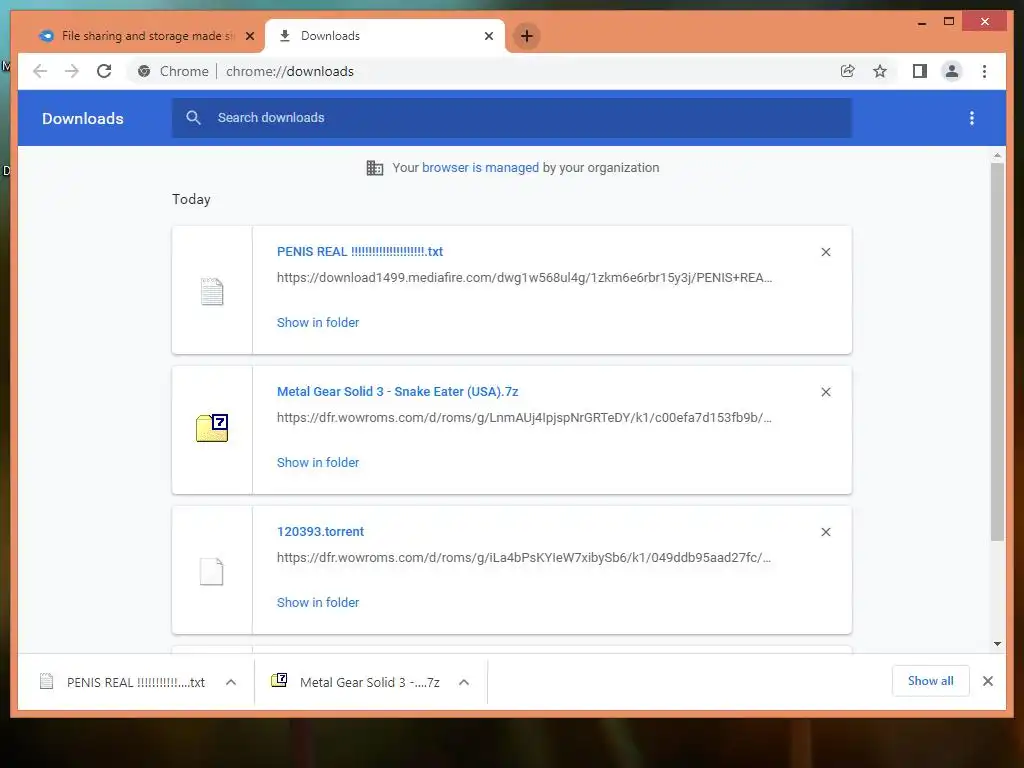The image size is (1024, 768).
Task: Open the profile avatar icon
Action: 952,71
